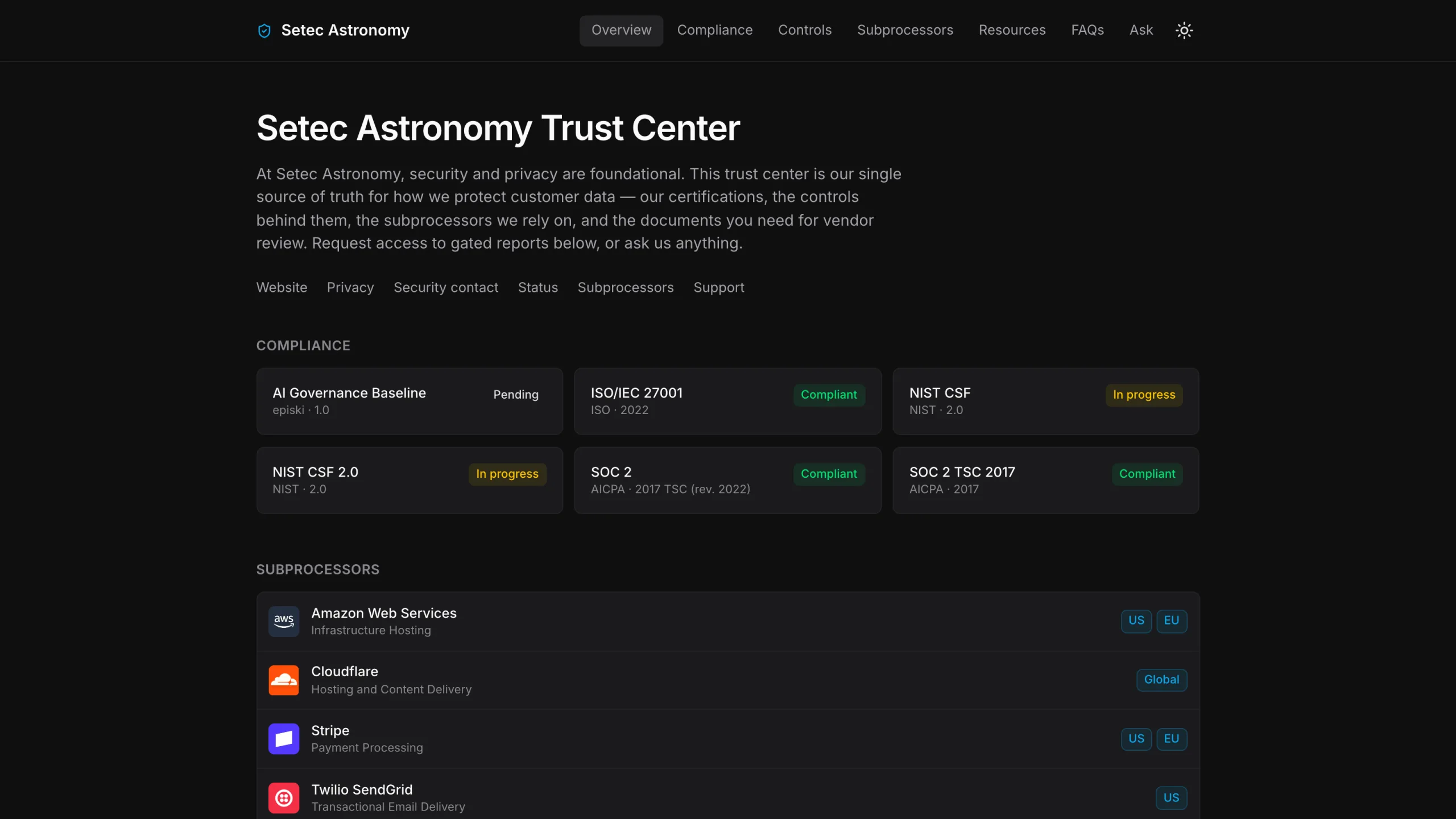Open the Privacy link

coord(350,288)
